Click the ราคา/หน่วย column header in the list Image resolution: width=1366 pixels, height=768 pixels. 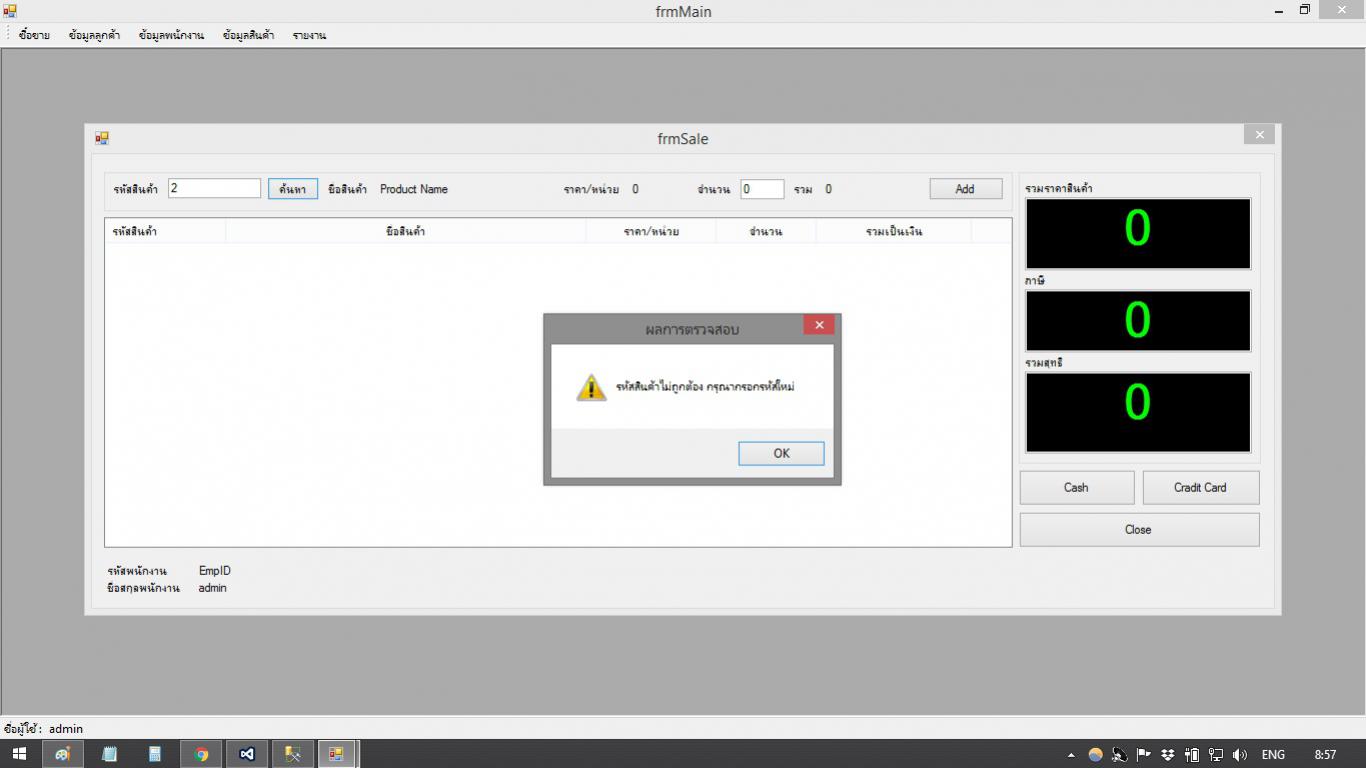[651, 231]
